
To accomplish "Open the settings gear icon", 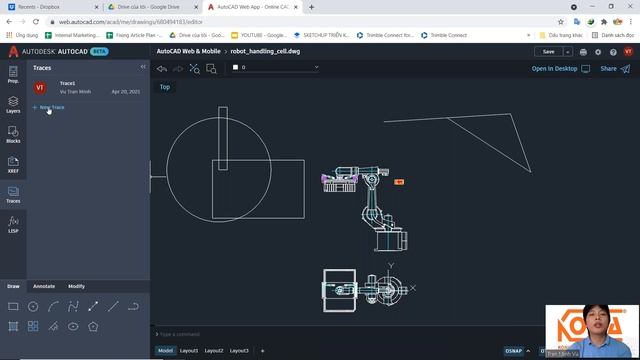I will coord(598,52).
